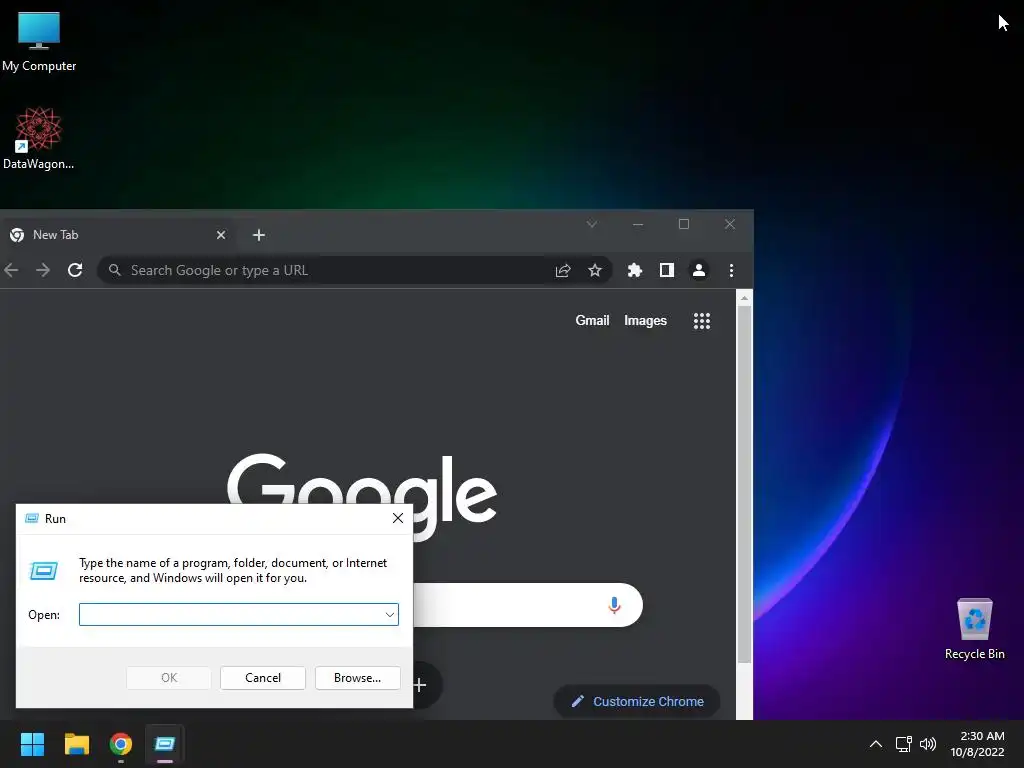1024x768 pixels.
Task: Click the Open text field in Run
Action: [239, 615]
